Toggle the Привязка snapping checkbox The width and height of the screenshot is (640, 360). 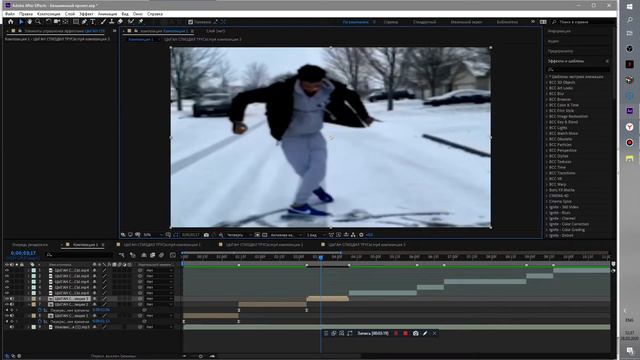[191, 22]
